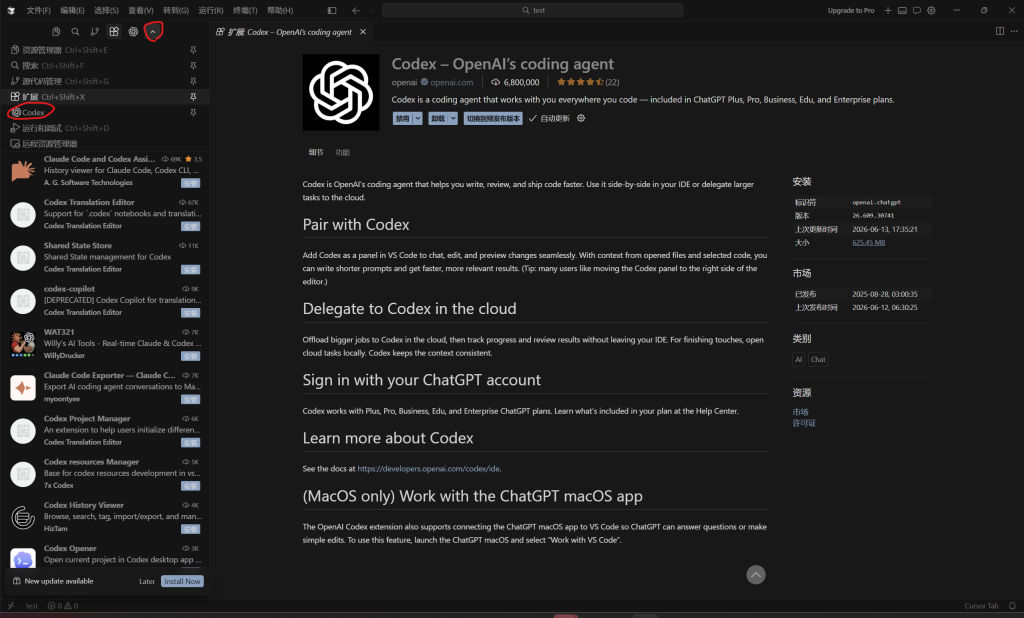Open the openai.com publisher link

tap(451, 82)
